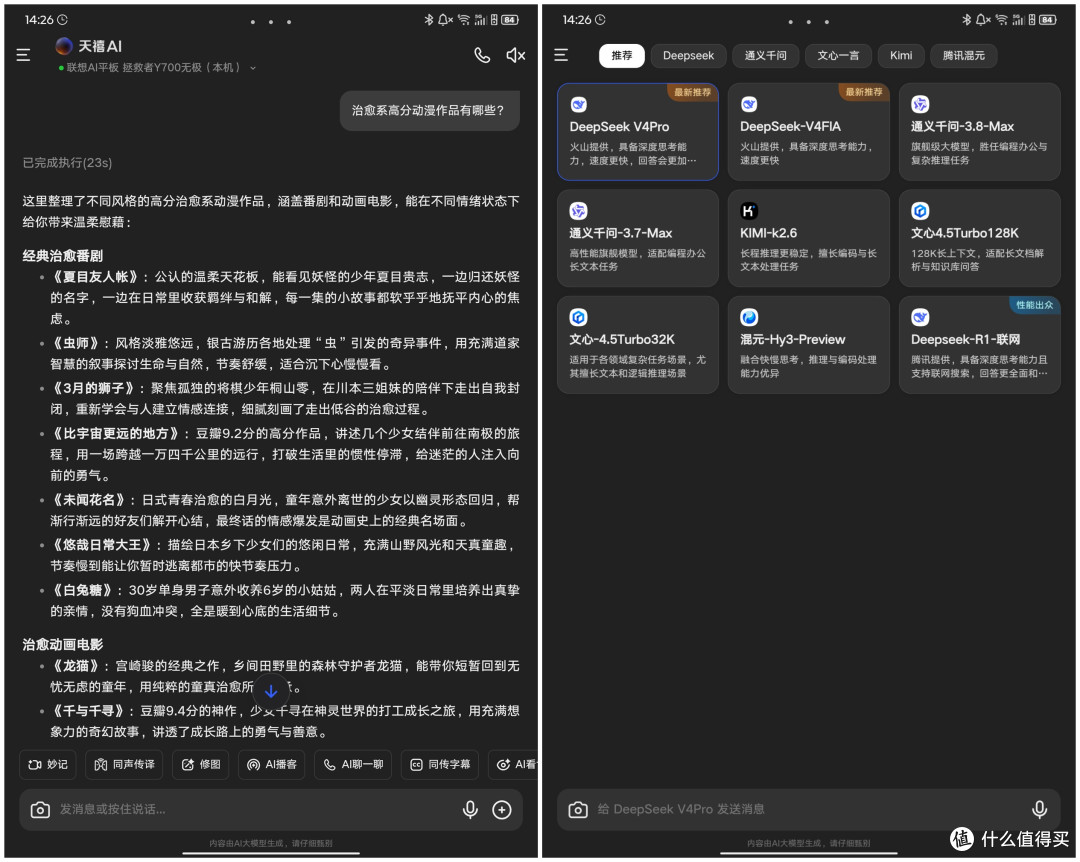Viewport: 1080px width, 862px height.
Task: Select the DeepSeek-V4FIA model card
Action: pyautogui.click(x=809, y=132)
